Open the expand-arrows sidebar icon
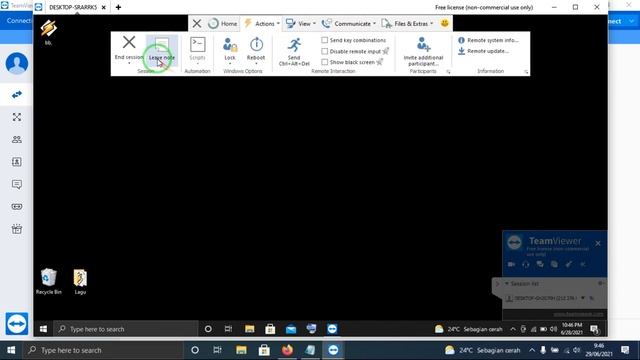 click(17, 117)
